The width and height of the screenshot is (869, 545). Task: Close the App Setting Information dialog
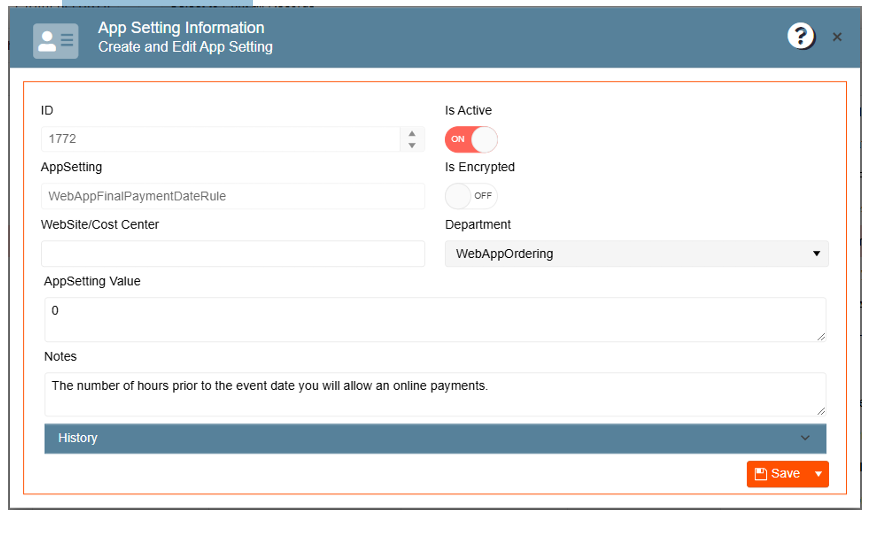837,37
